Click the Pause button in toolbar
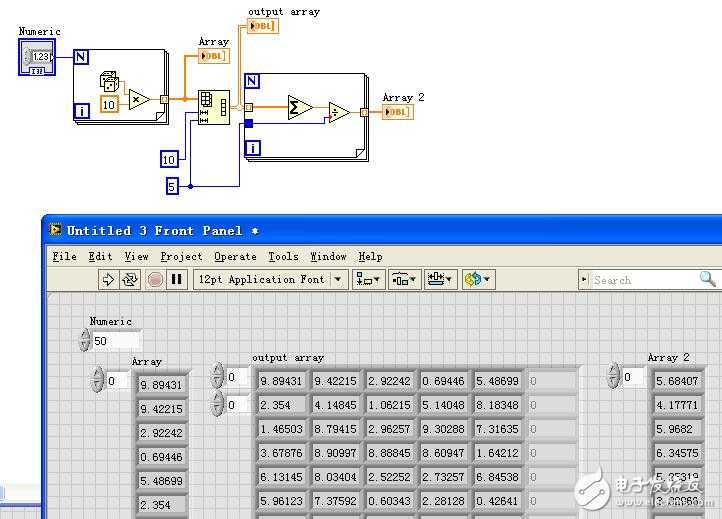 tap(176, 280)
